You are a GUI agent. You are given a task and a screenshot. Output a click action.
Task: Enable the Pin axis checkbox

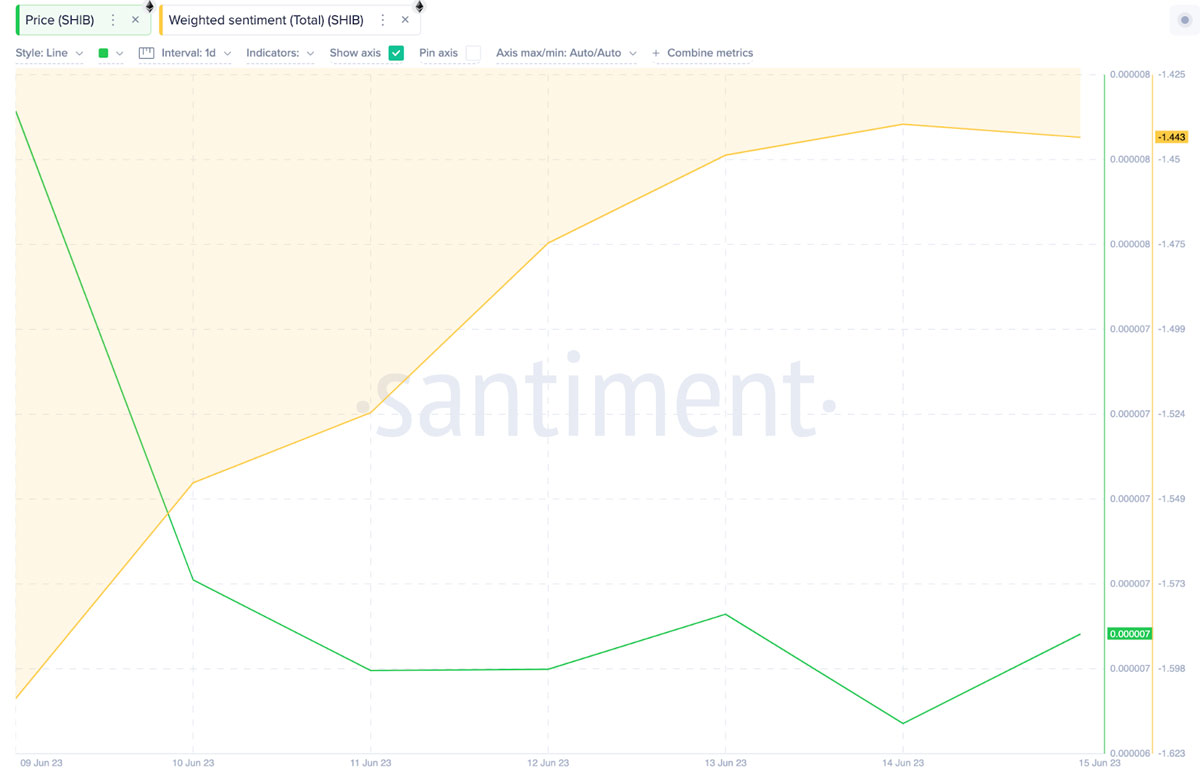pyautogui.click(x=473, y=53)
